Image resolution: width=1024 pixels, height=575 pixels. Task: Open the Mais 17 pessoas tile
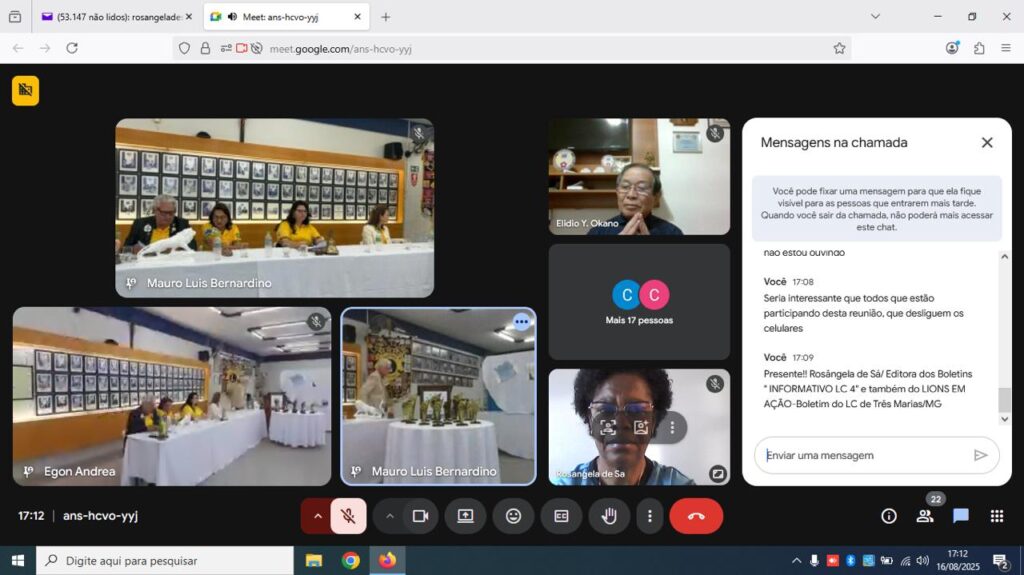click(639, 302)
